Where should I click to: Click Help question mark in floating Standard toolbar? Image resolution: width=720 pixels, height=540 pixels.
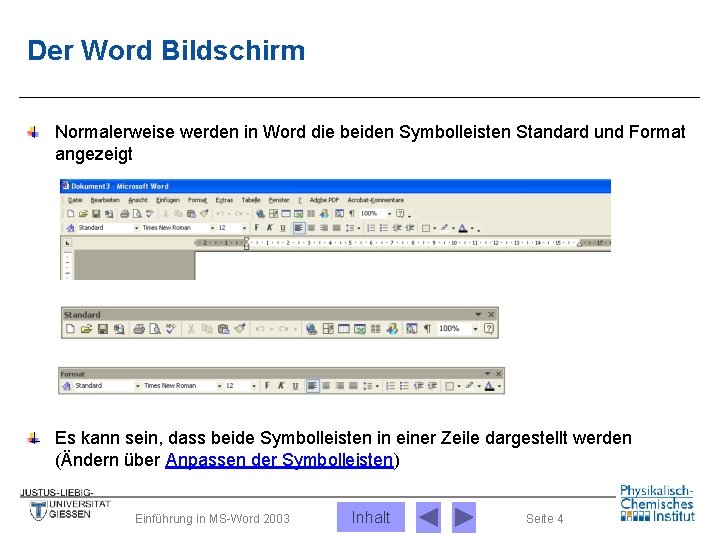point(489,329)
